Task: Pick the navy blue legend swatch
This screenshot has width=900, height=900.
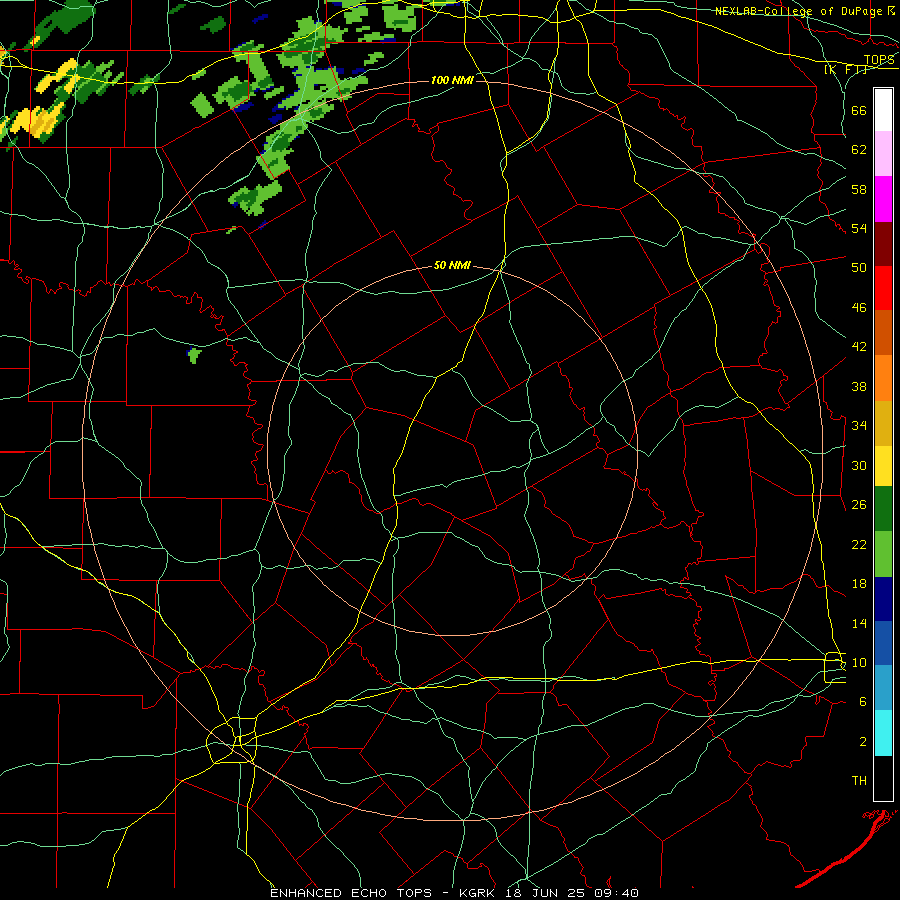Action: [x=883, y=599]
